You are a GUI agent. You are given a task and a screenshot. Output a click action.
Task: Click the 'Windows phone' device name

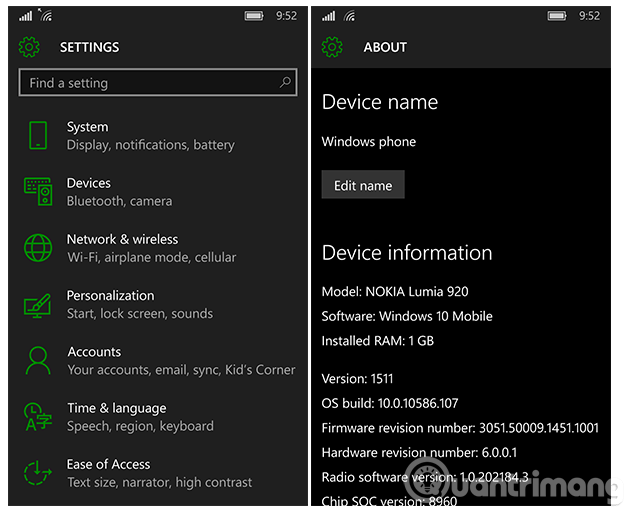(x=369, y=142)
